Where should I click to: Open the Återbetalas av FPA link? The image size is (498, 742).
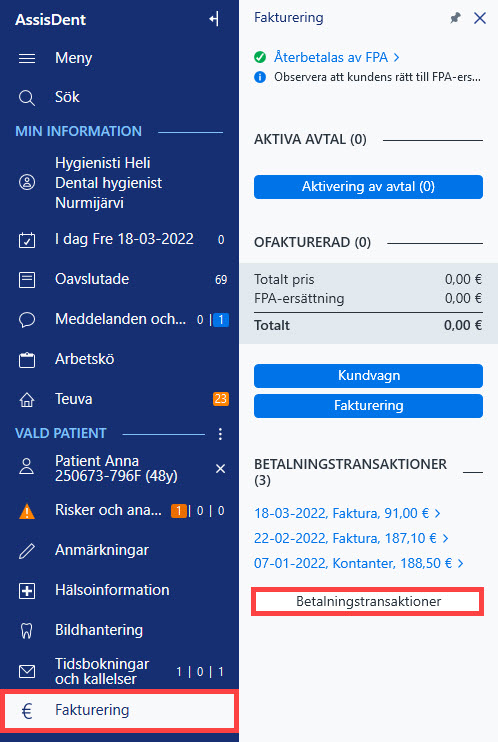click(x=337, y=57)
